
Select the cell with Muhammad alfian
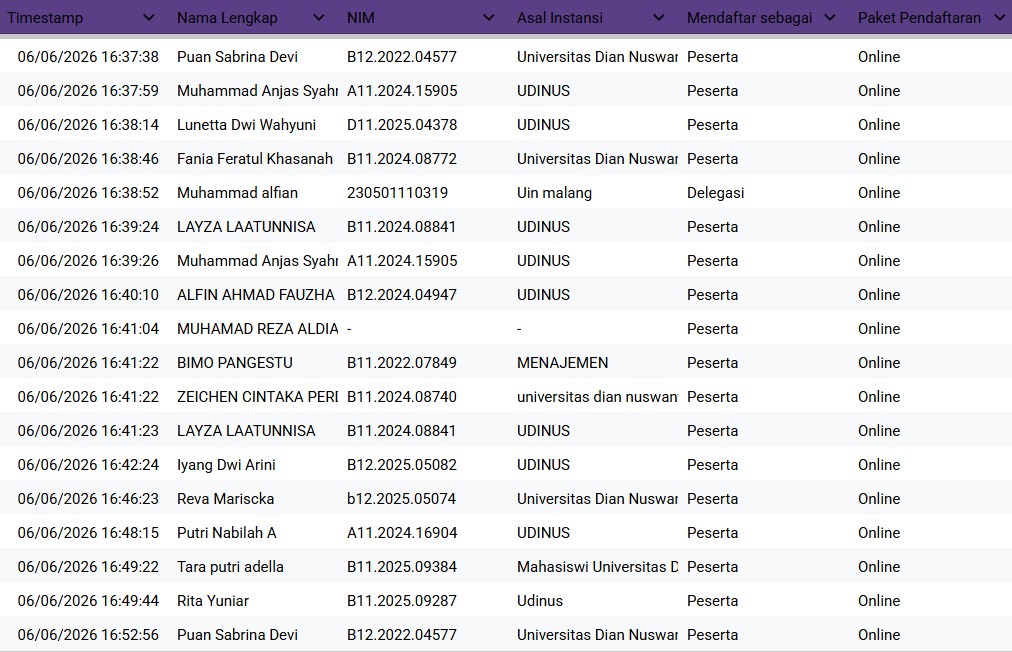coord(255,192)
